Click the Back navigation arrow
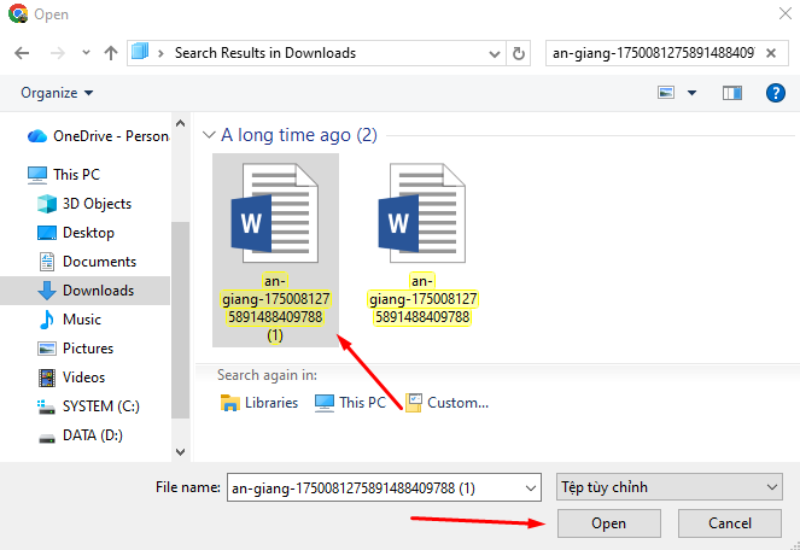 (x=22, y=53)
